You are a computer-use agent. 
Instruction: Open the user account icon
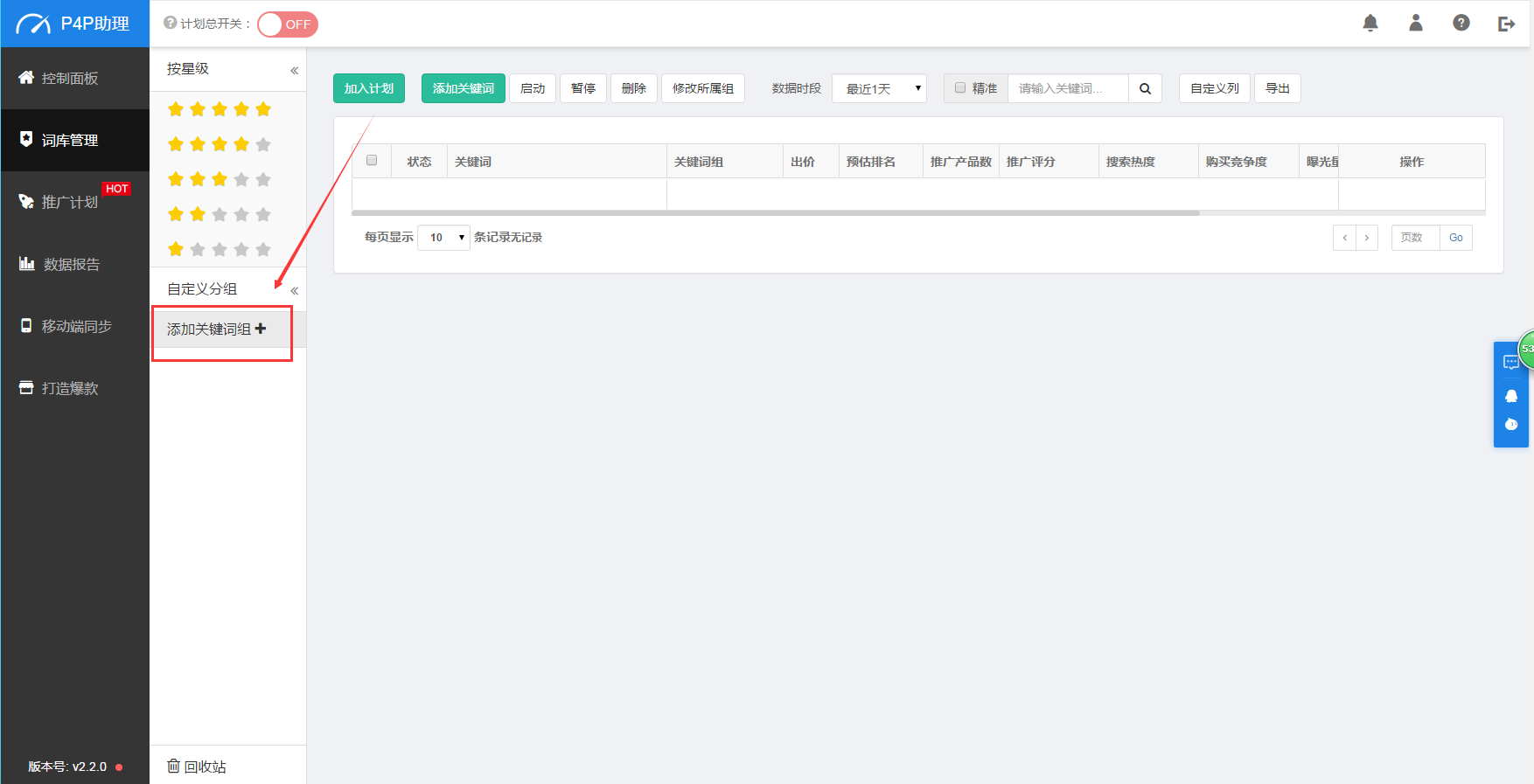click(x=1416, y=24)
